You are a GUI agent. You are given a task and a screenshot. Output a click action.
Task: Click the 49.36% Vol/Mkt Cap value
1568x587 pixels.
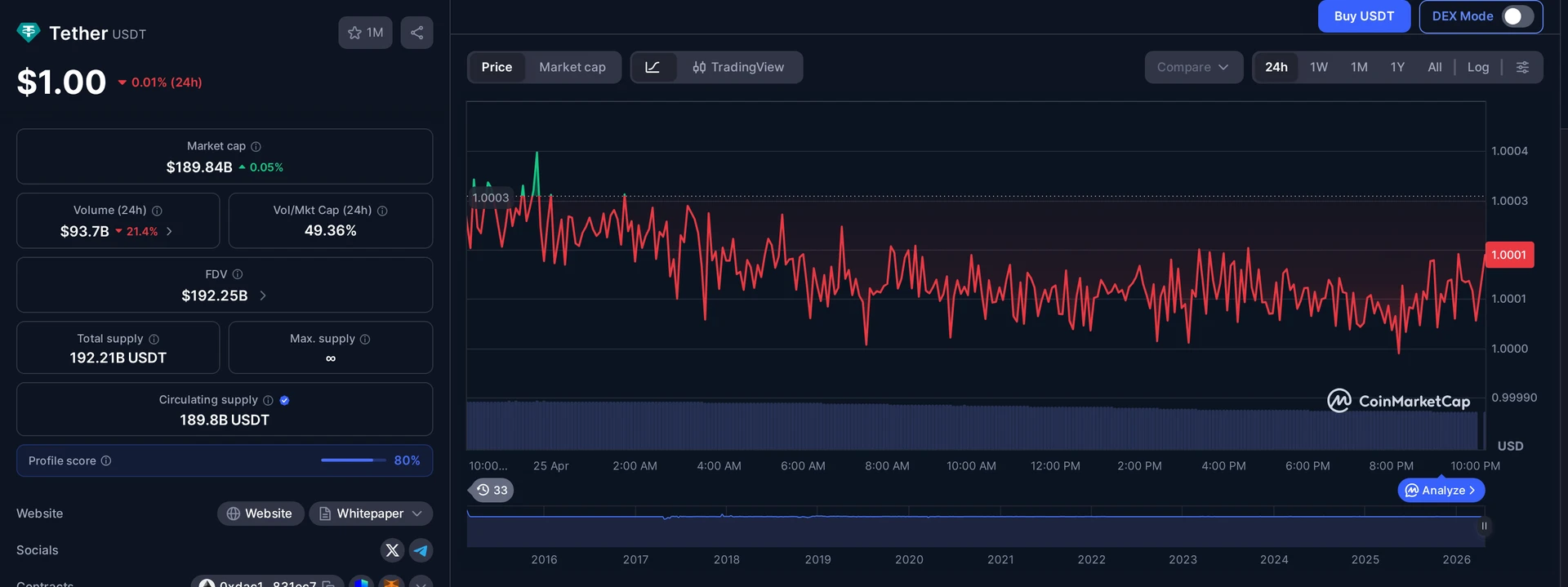point(331,231)
